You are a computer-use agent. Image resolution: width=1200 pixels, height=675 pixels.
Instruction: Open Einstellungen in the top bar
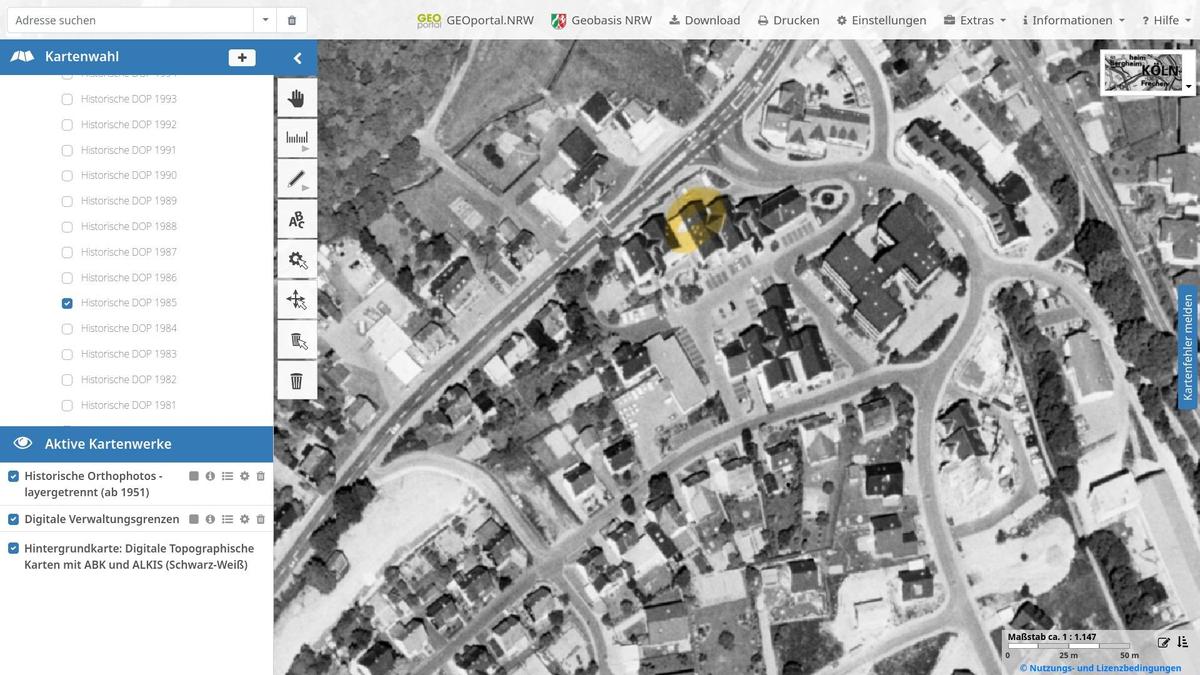881,20
